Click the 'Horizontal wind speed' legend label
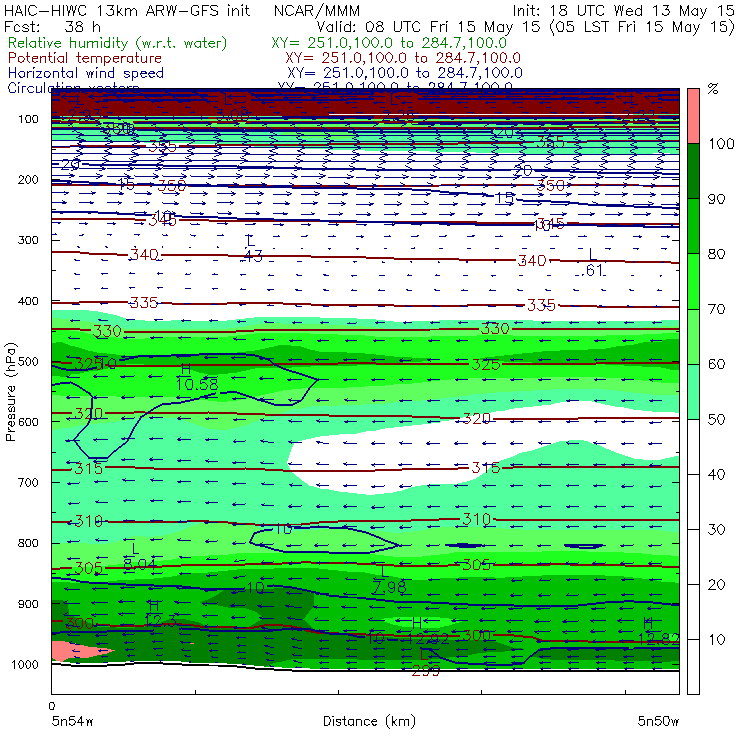 point(86,73)
